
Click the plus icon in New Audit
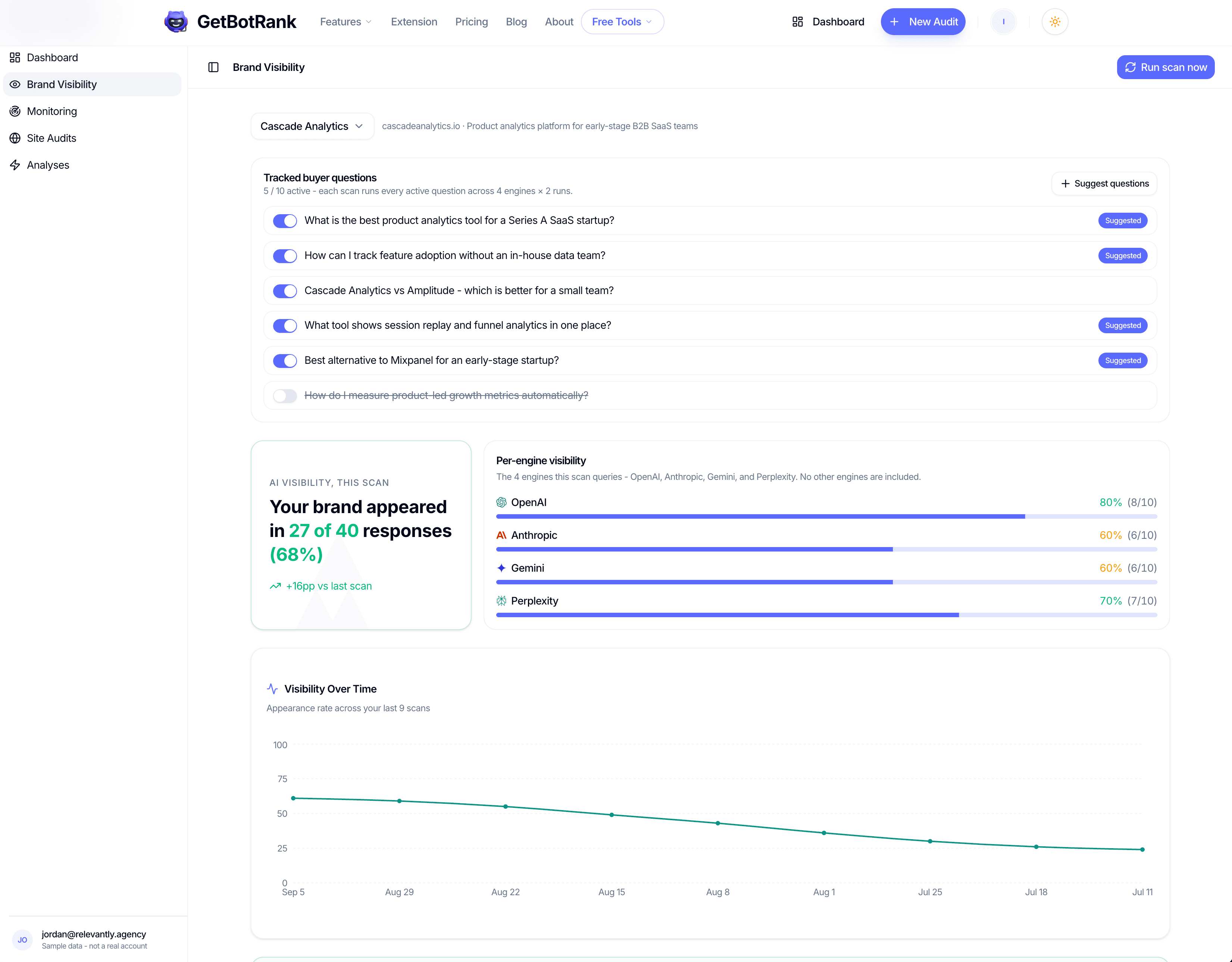[894, 21]
